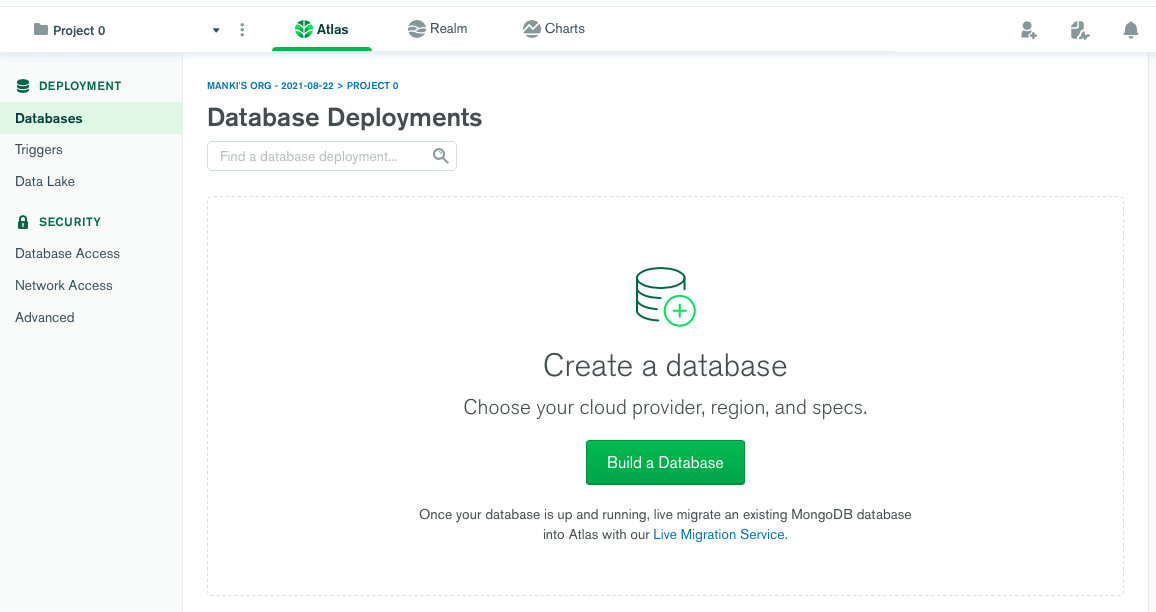This screenshot has width=1156, height=612.
Task: Open Database Access settings
Action: [67, 254]
